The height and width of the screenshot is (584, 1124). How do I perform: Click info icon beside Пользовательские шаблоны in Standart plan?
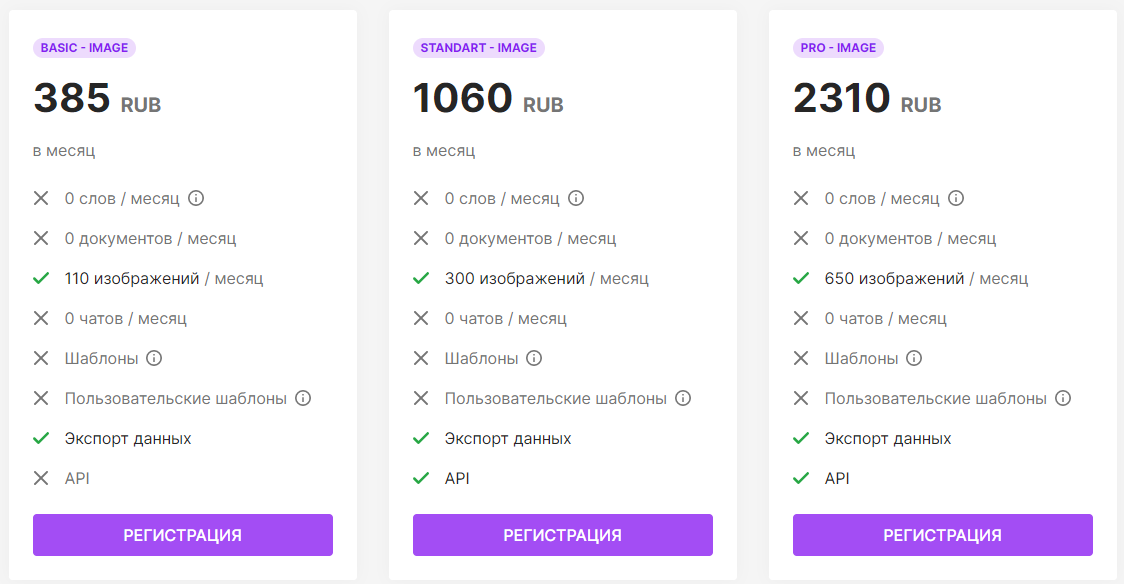click(683, 398)
